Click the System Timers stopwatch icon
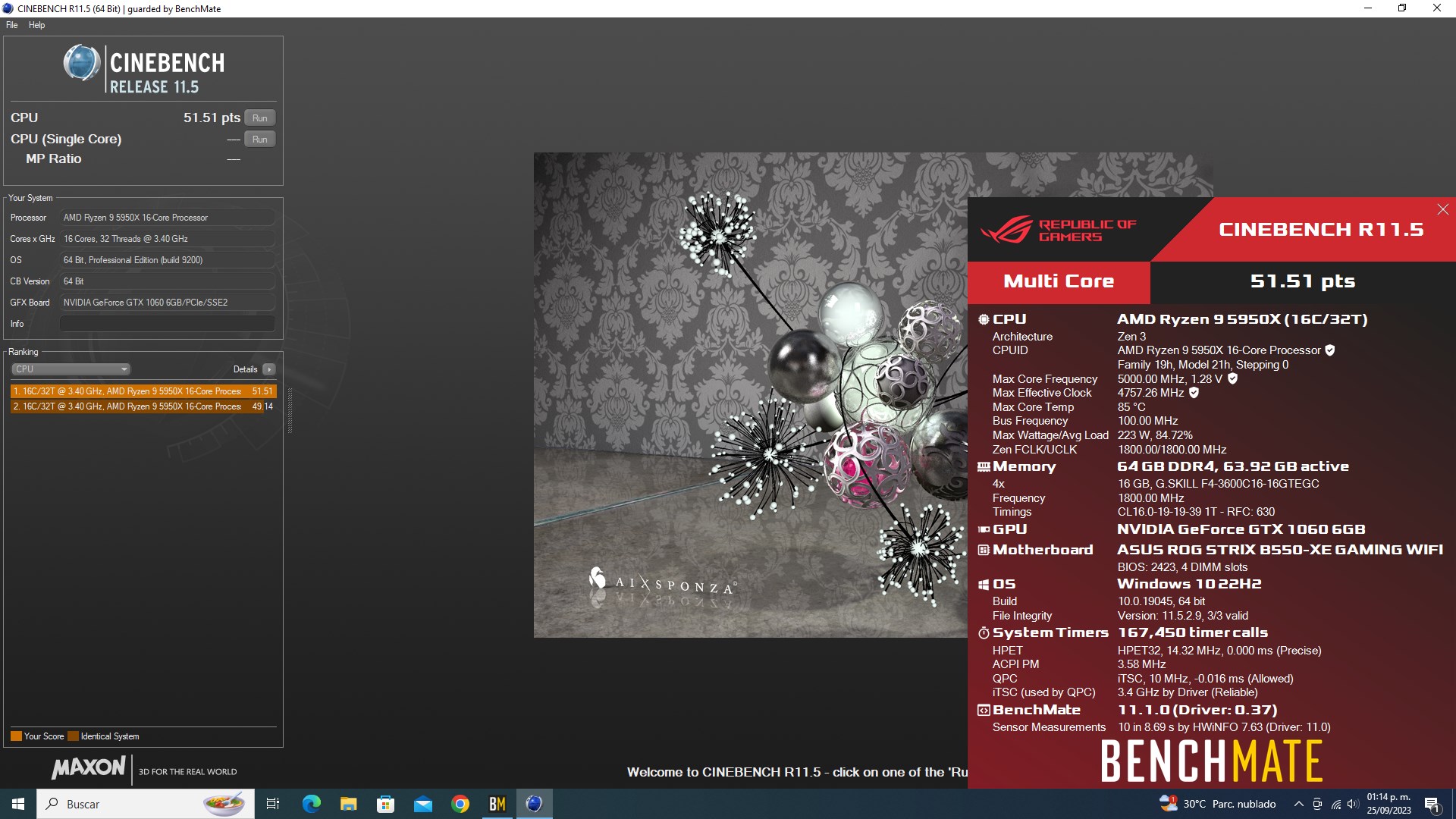1456x819 pixels. point(984,633)
